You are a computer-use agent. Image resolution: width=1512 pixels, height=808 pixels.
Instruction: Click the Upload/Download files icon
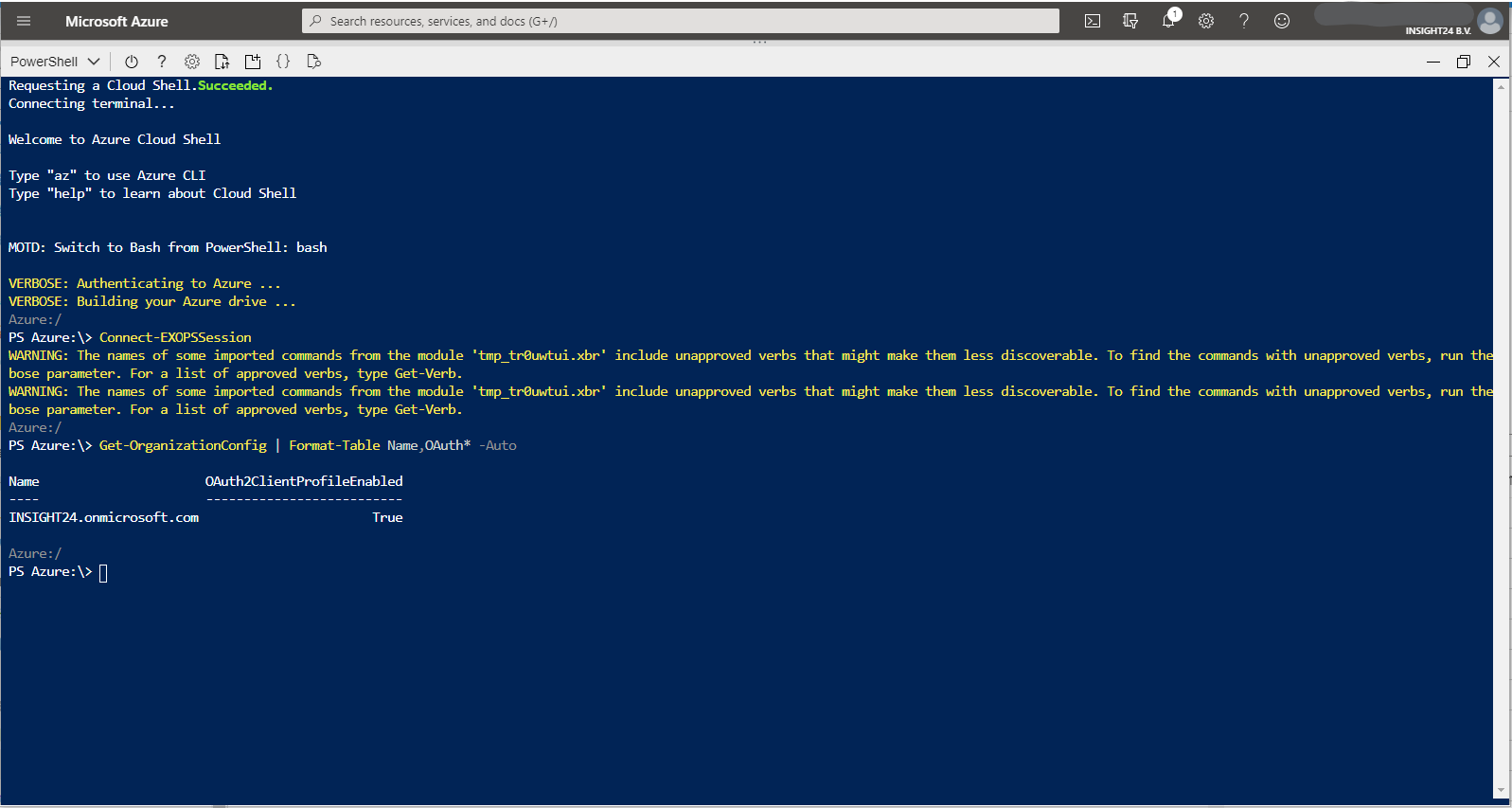[x=222, y=62]
